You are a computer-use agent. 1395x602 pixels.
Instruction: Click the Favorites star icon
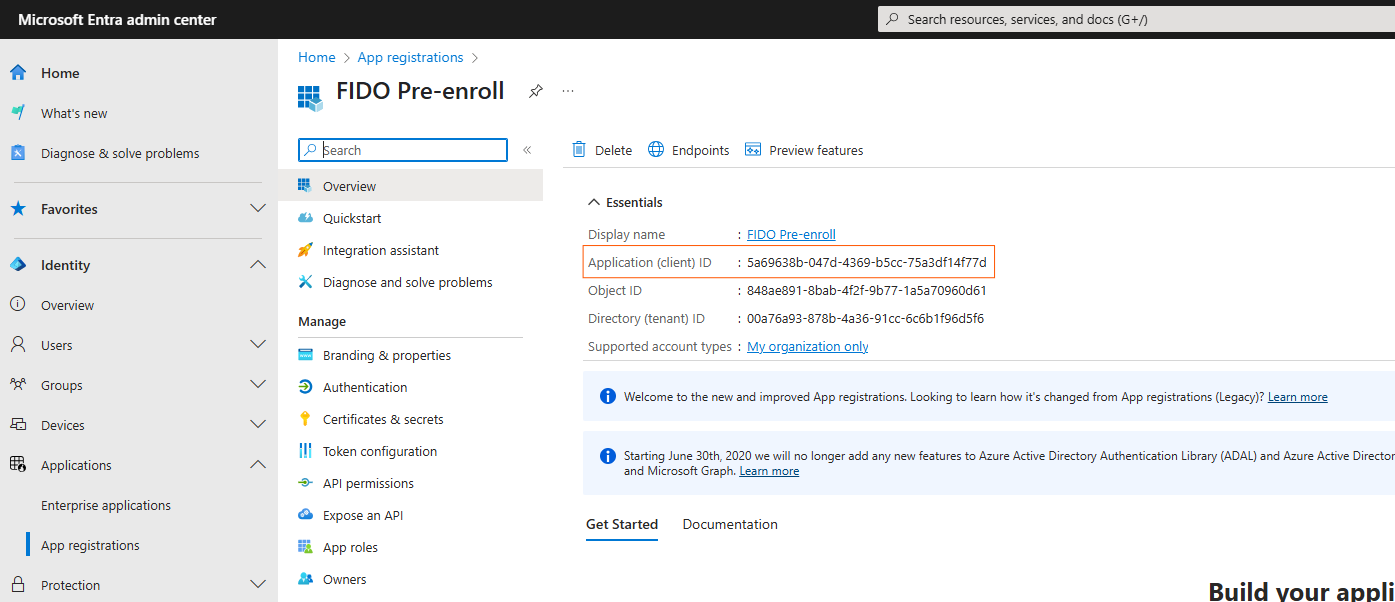click(17, 209)
